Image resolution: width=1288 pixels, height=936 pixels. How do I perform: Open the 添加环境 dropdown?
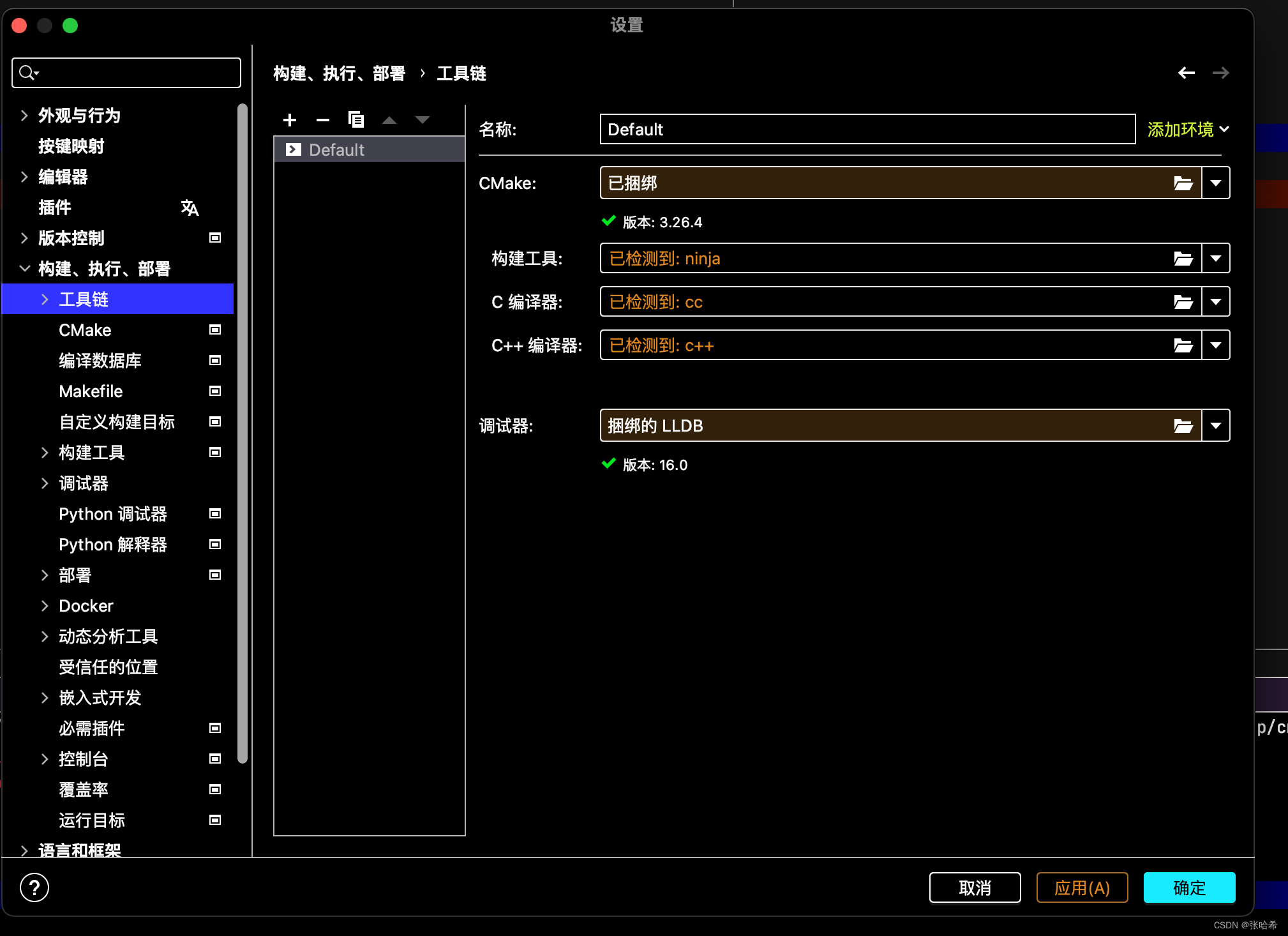(1187, 129)
